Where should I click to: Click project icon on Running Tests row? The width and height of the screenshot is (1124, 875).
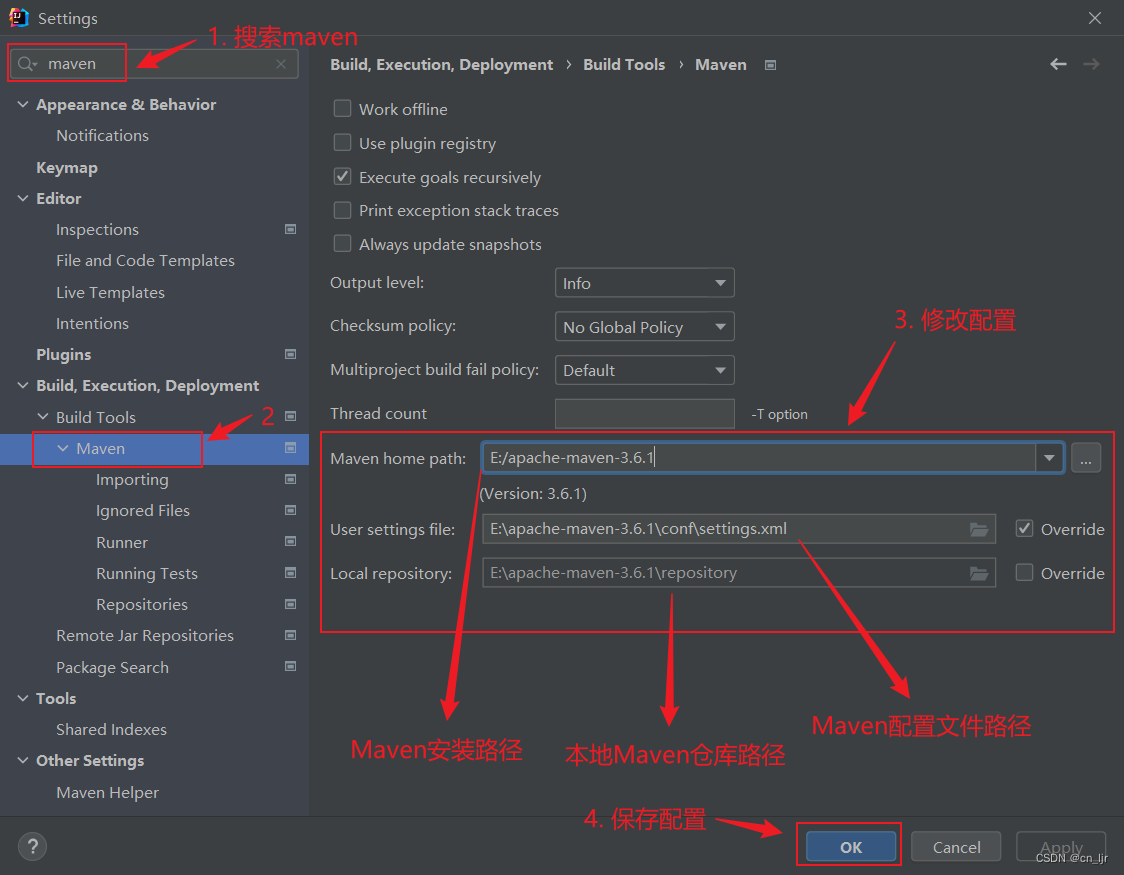[x=290, y=573]
